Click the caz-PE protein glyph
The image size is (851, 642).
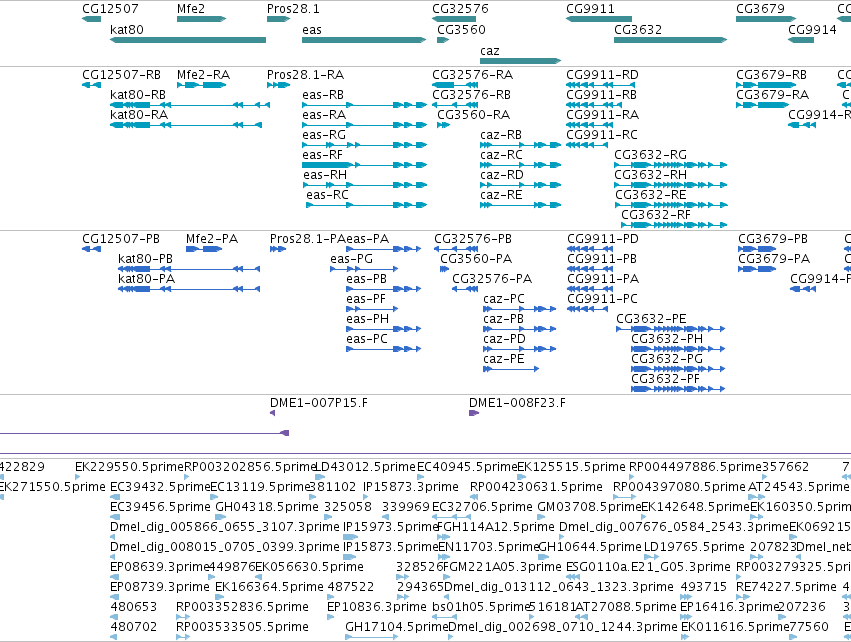coord(511,369)
